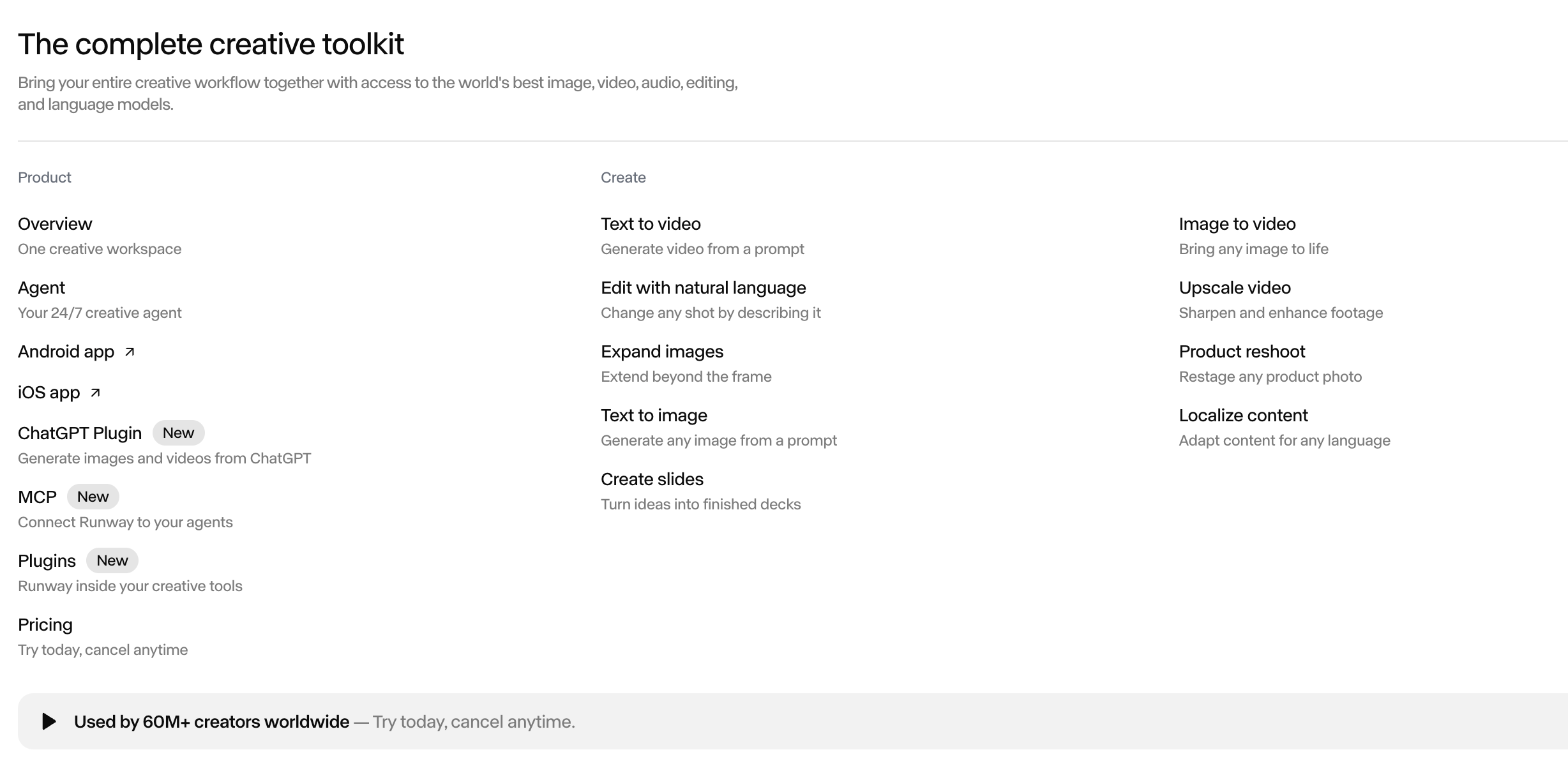Click the play icon in the creators banner

(x=49, y=721)
